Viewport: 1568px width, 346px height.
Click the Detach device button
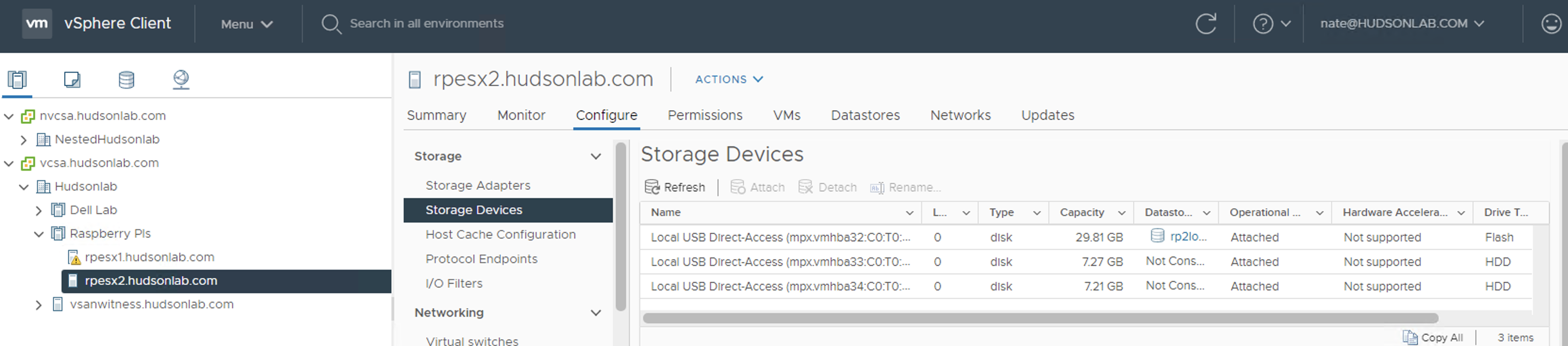(x=827, y=187)
